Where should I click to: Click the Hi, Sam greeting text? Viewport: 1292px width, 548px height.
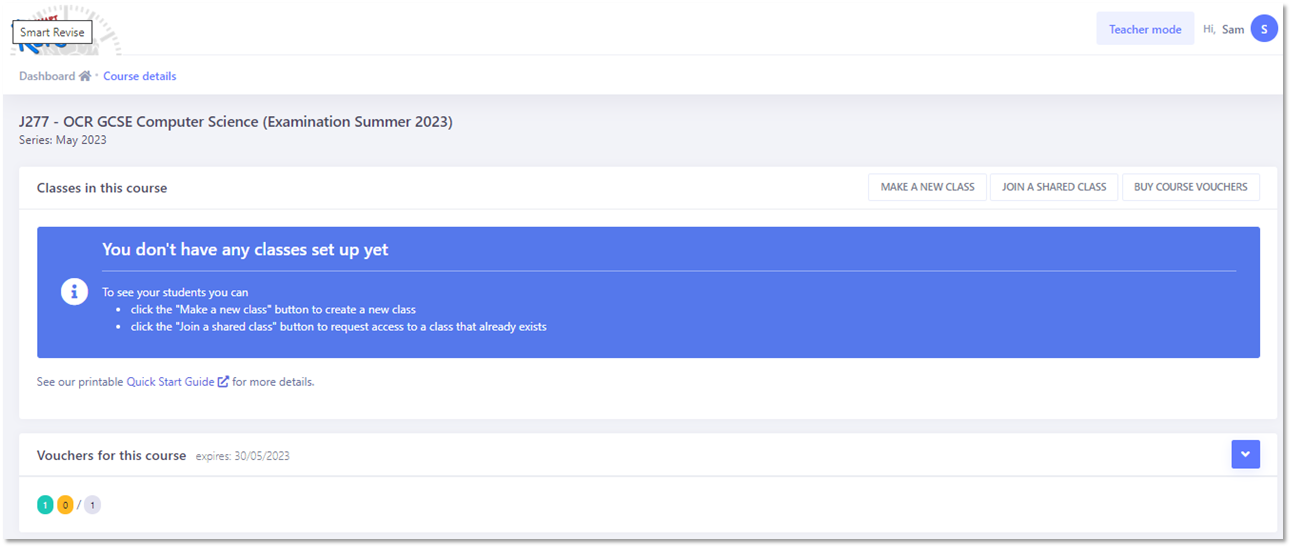tap(1223, 29)
